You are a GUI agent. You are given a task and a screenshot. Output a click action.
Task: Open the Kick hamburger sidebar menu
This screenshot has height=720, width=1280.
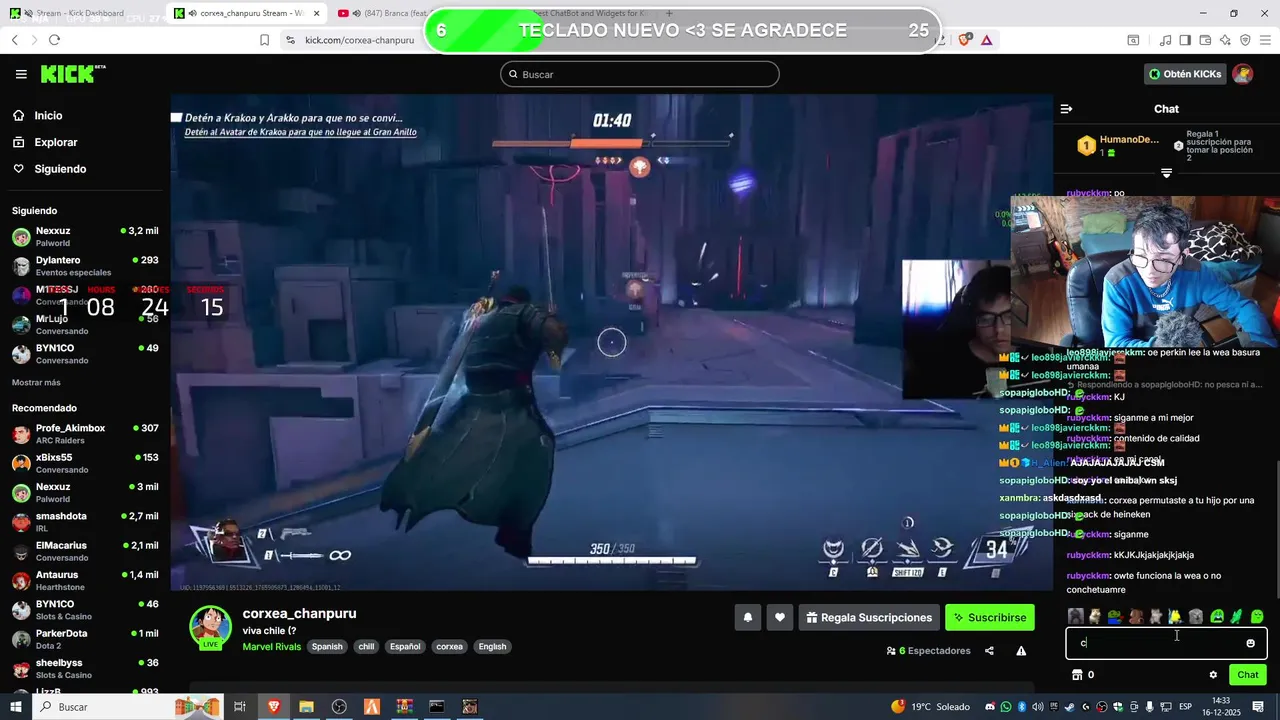[x=21, y=74]
